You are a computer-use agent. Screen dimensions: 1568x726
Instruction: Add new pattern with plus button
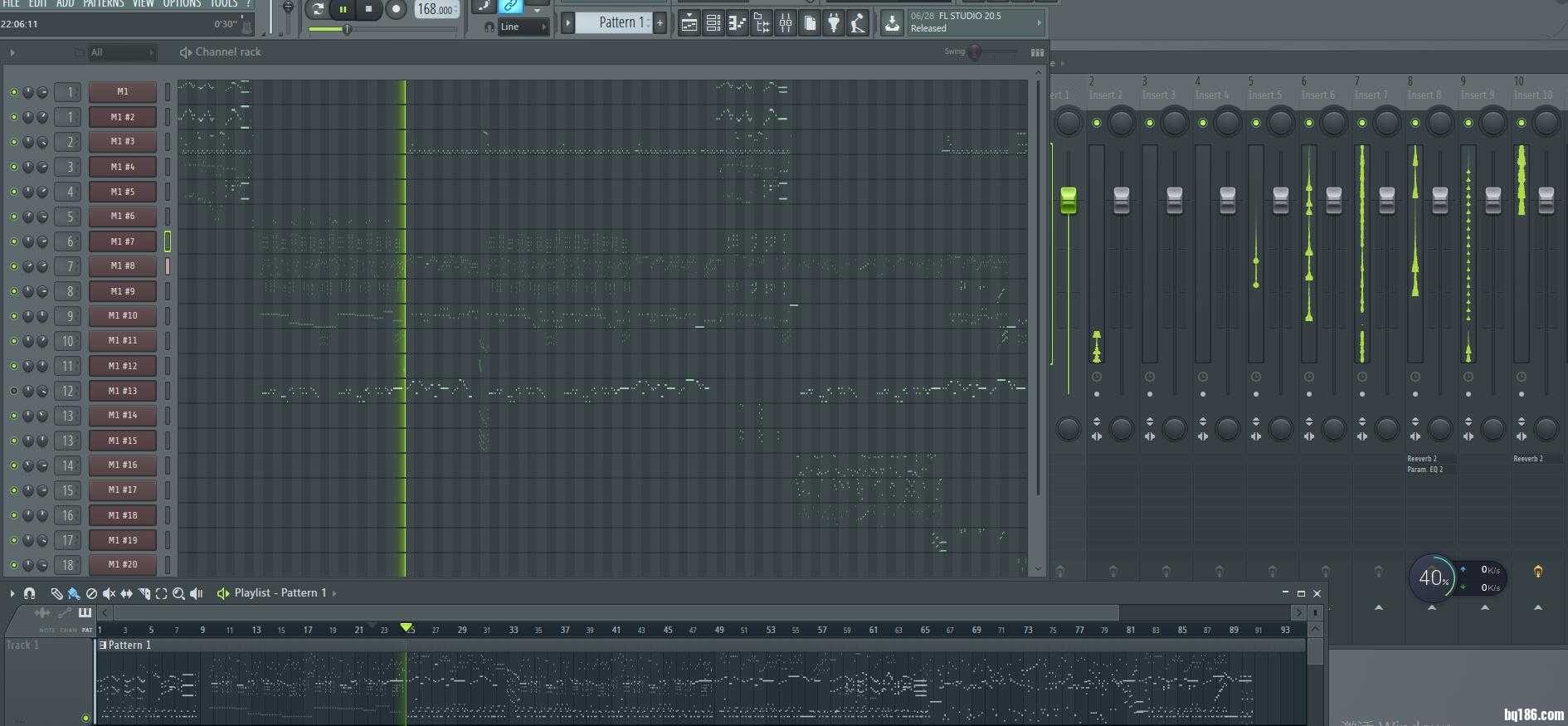pyautogui.click(x=660, y=22)
